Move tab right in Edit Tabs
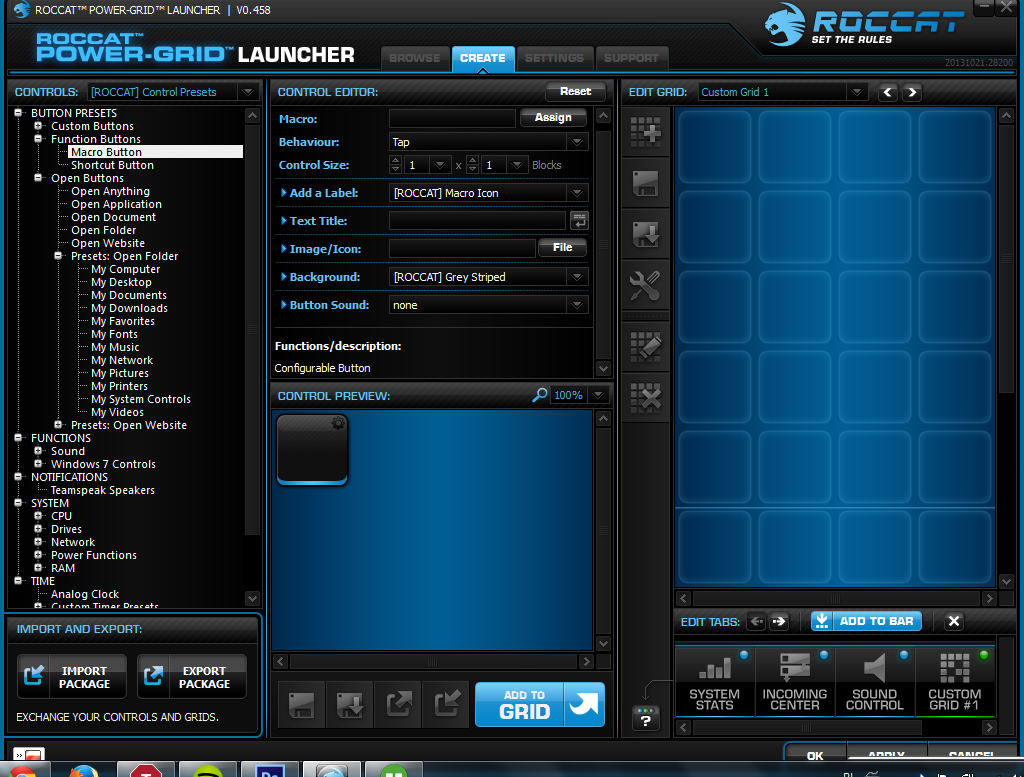The width and height of the screenshot is (1024, 777). [779, 621]
